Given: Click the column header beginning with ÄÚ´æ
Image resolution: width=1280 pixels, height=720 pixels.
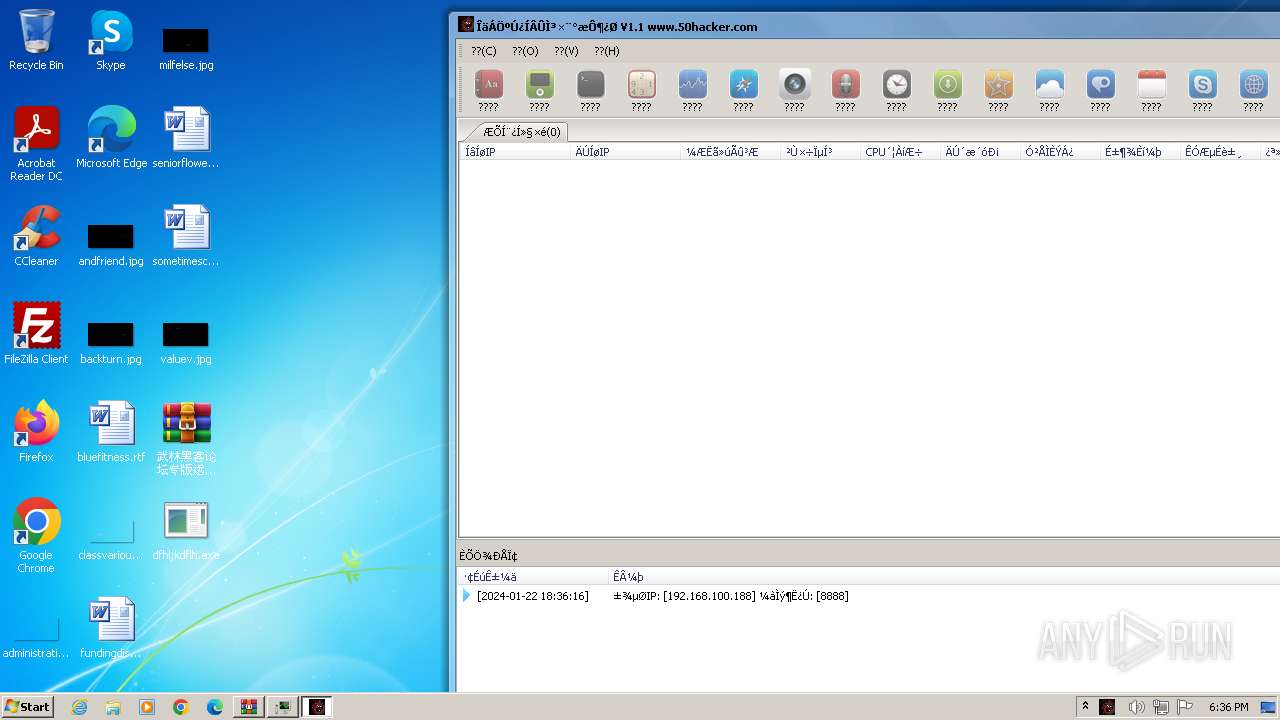Looking at the screenshot, I should (980, 152).
